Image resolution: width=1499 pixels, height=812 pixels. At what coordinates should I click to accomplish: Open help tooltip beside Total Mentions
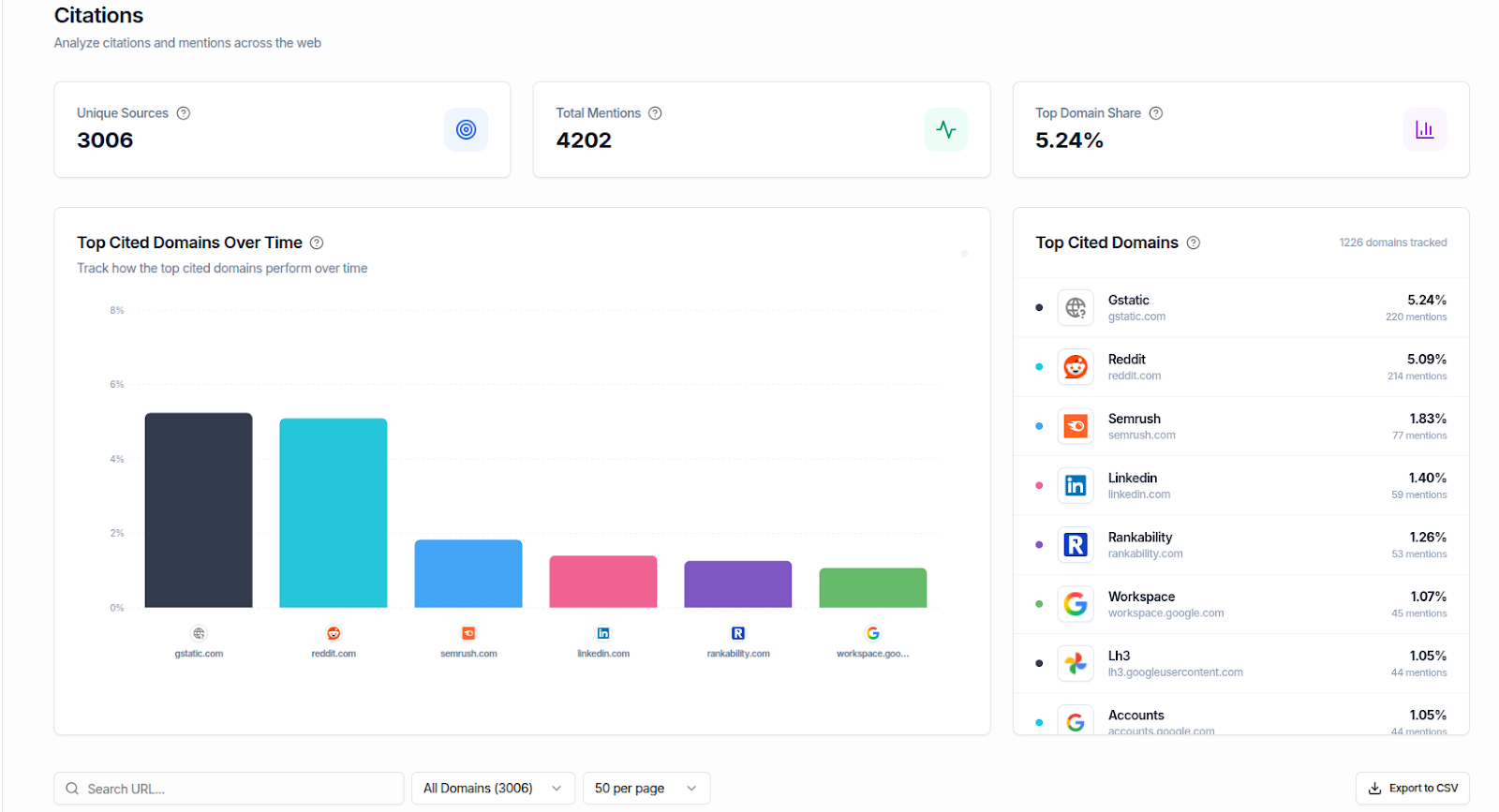click(x=656, y=113)
